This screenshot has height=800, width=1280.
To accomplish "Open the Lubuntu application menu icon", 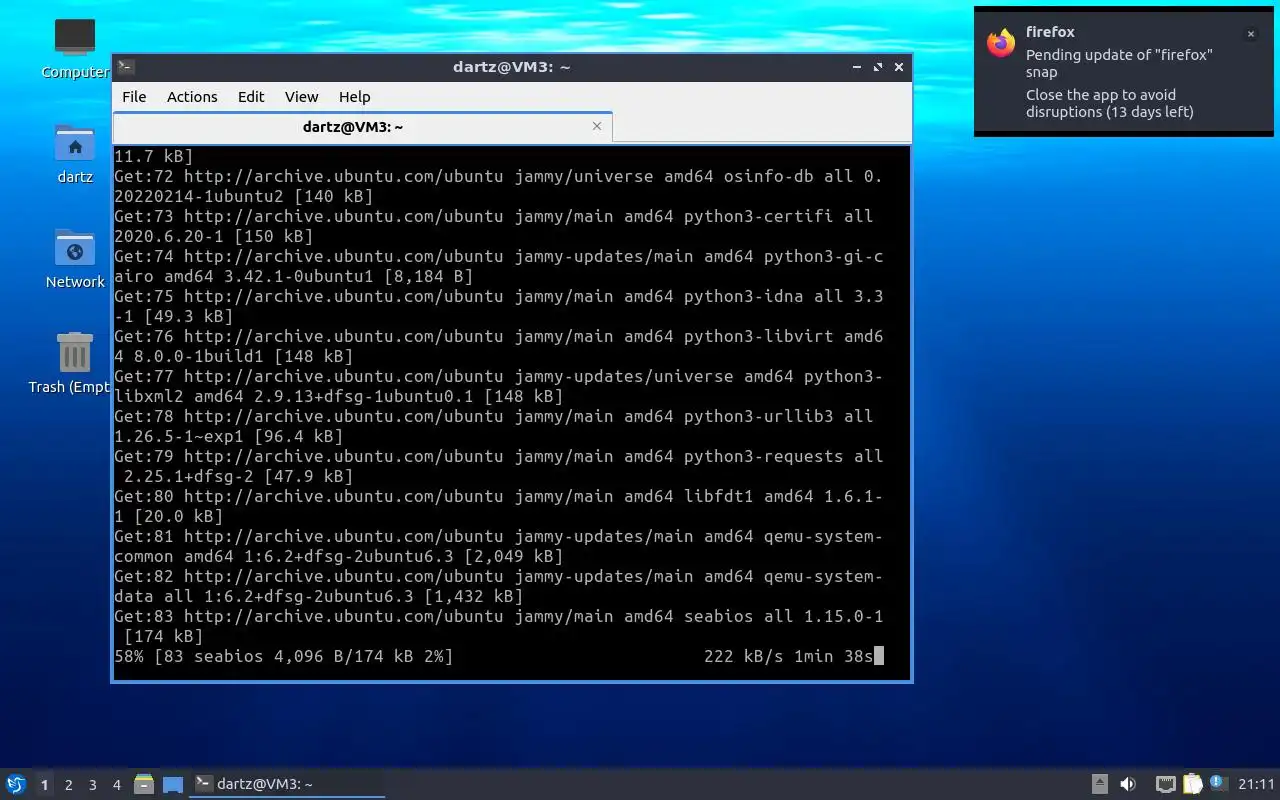I will coord(15,784).
